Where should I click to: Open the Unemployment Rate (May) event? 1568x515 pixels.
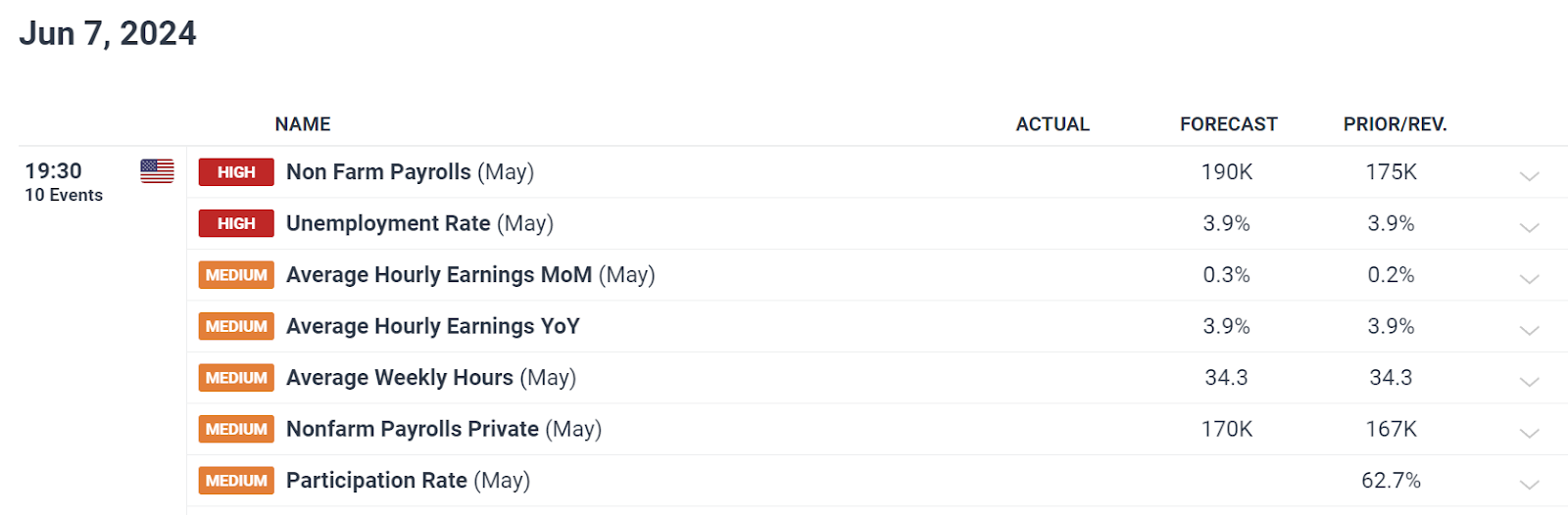coord(419,223)
